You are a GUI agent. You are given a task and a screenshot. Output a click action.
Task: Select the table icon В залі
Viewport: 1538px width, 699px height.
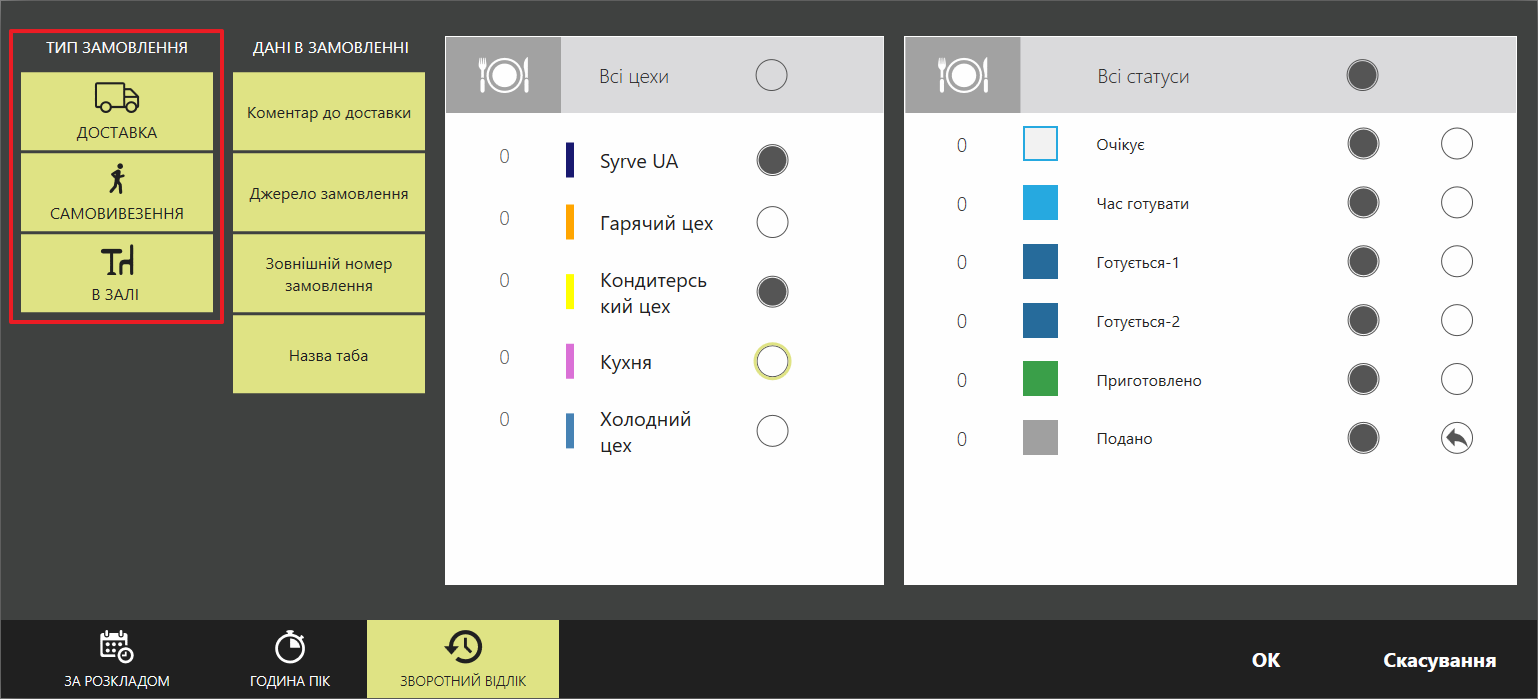pyautogui.click(x=117, y=261)
